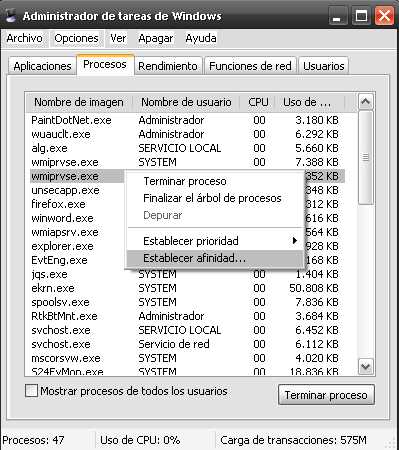Click the Servicio de red user name
This screenshot has height=450, width=399.
[x=174, y=344]
